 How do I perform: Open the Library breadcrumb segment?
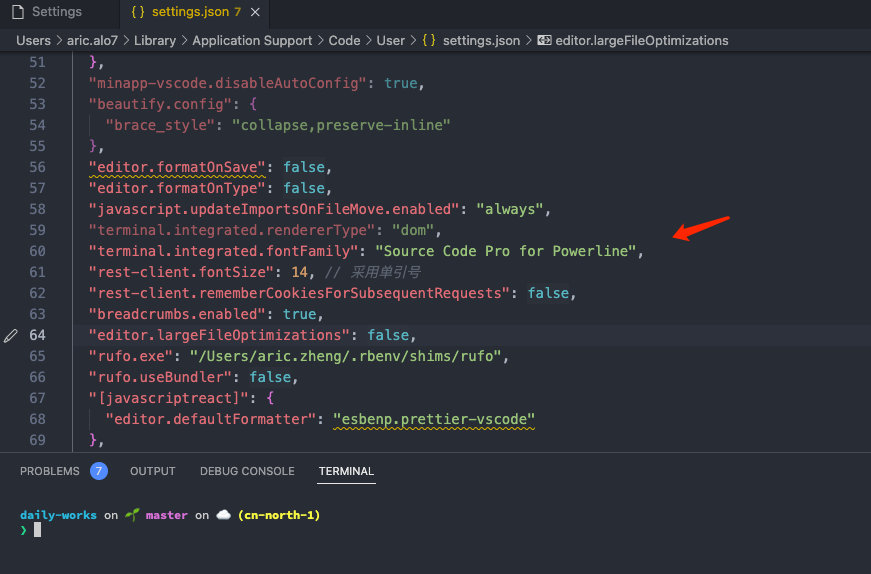(155, 41)
